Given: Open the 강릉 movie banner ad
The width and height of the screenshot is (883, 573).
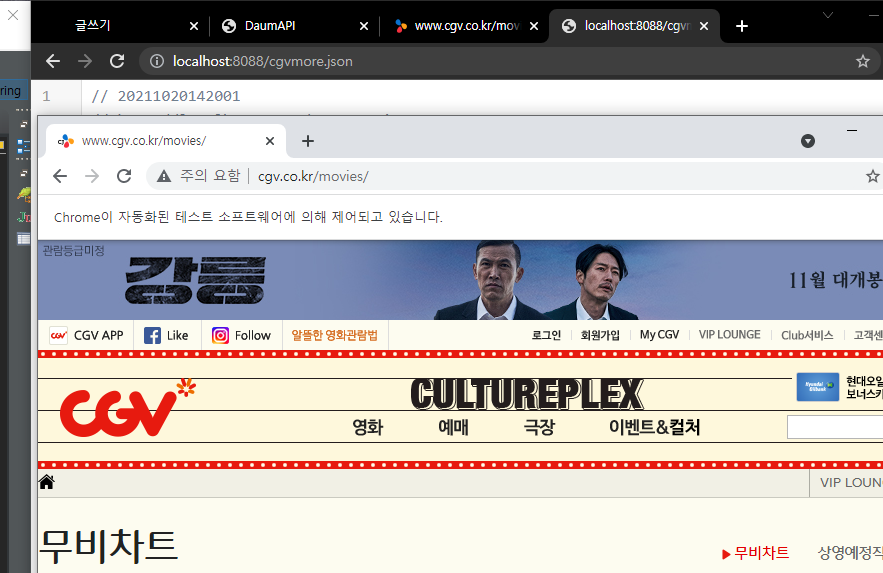Looking at the screenshot, I should [460, 280].
